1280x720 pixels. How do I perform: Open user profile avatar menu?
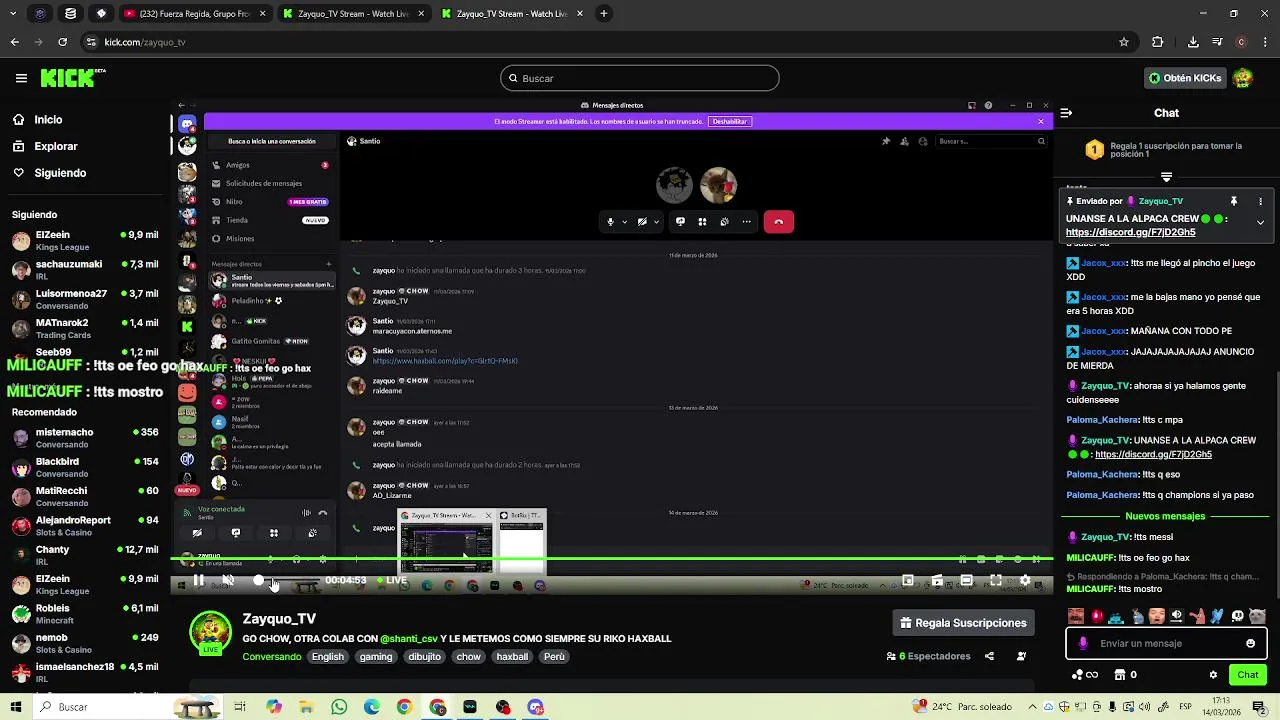1243,78
